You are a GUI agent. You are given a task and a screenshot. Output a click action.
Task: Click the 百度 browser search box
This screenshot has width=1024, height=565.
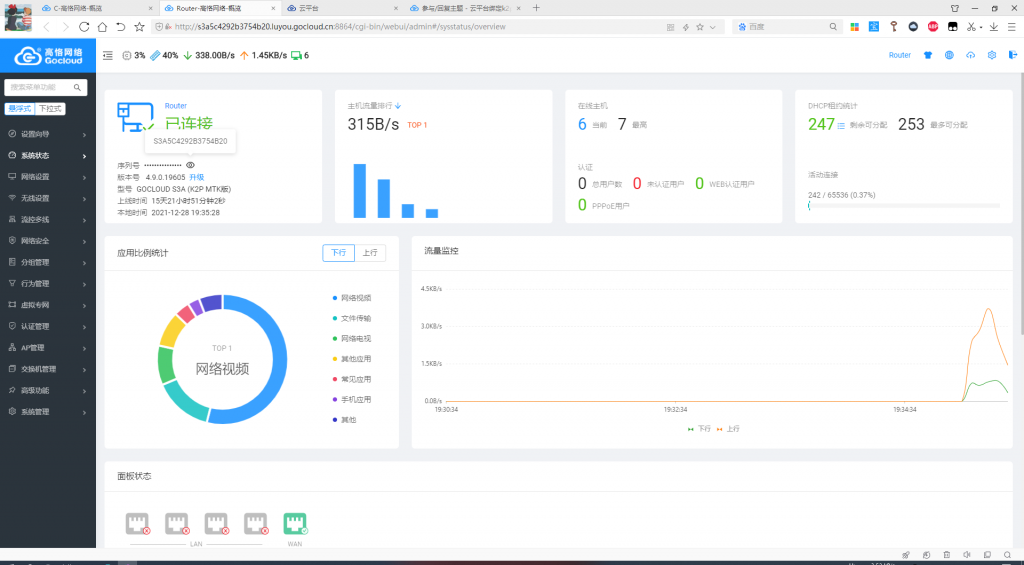pos(786,27)
